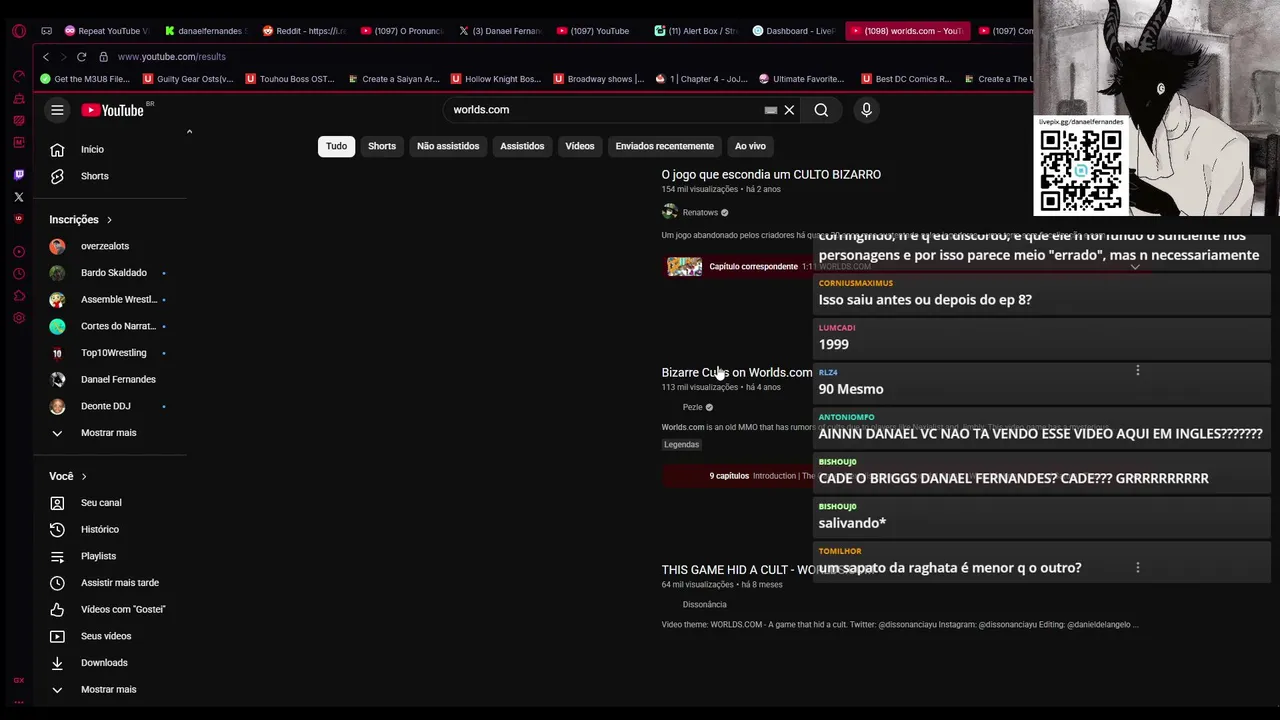The width and height of the screenshot is (1280, 720).
Task: Click the livepix QR code image
Action: tap(1081, 170)
